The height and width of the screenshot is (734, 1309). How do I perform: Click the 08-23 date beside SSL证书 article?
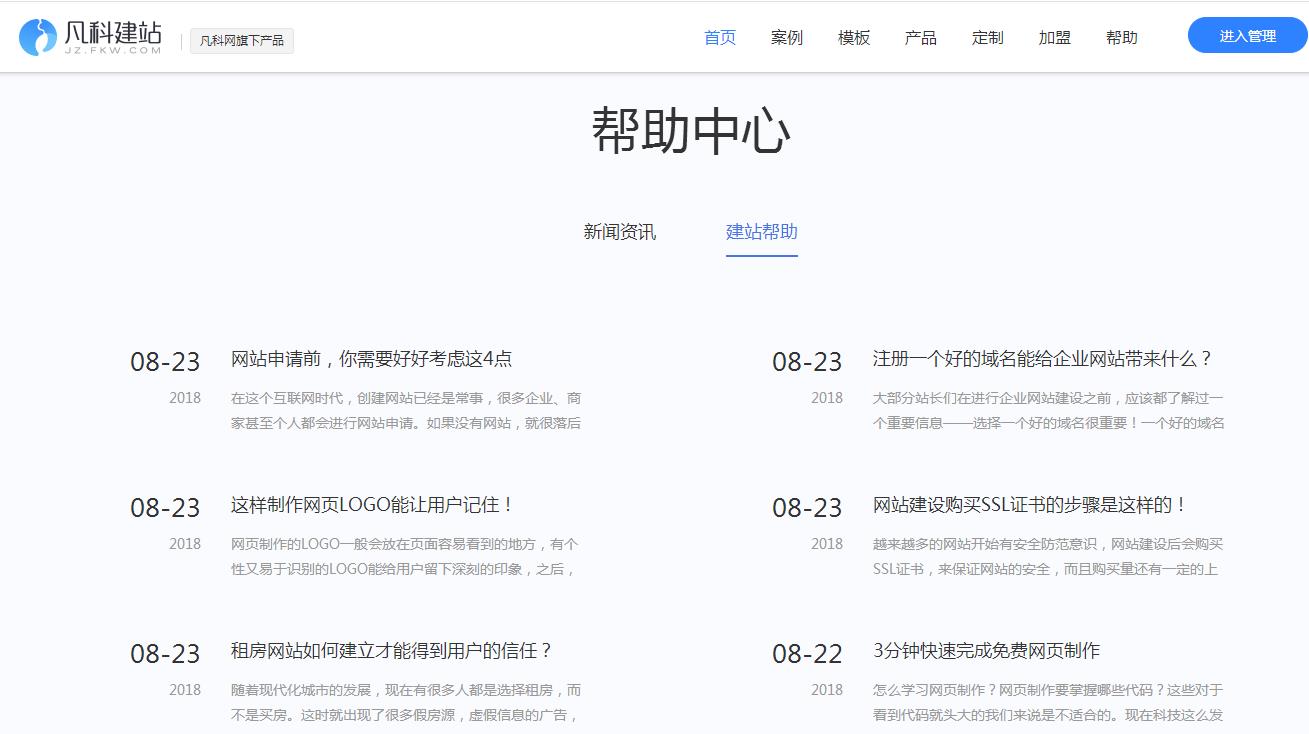pyautogui.click(x=808, y=508)
